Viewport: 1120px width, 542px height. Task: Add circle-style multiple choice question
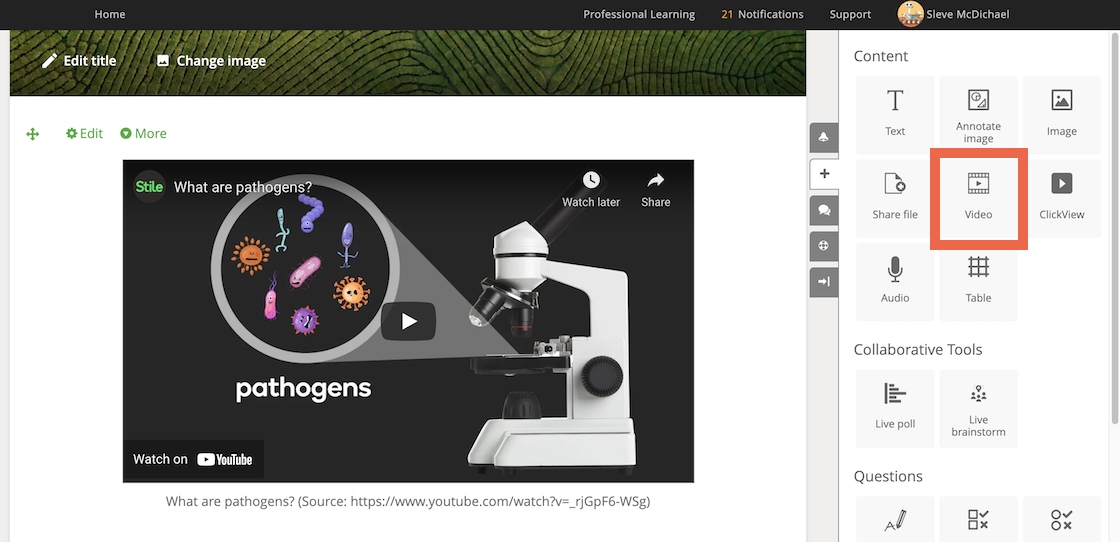click(x=1061, y=519)
